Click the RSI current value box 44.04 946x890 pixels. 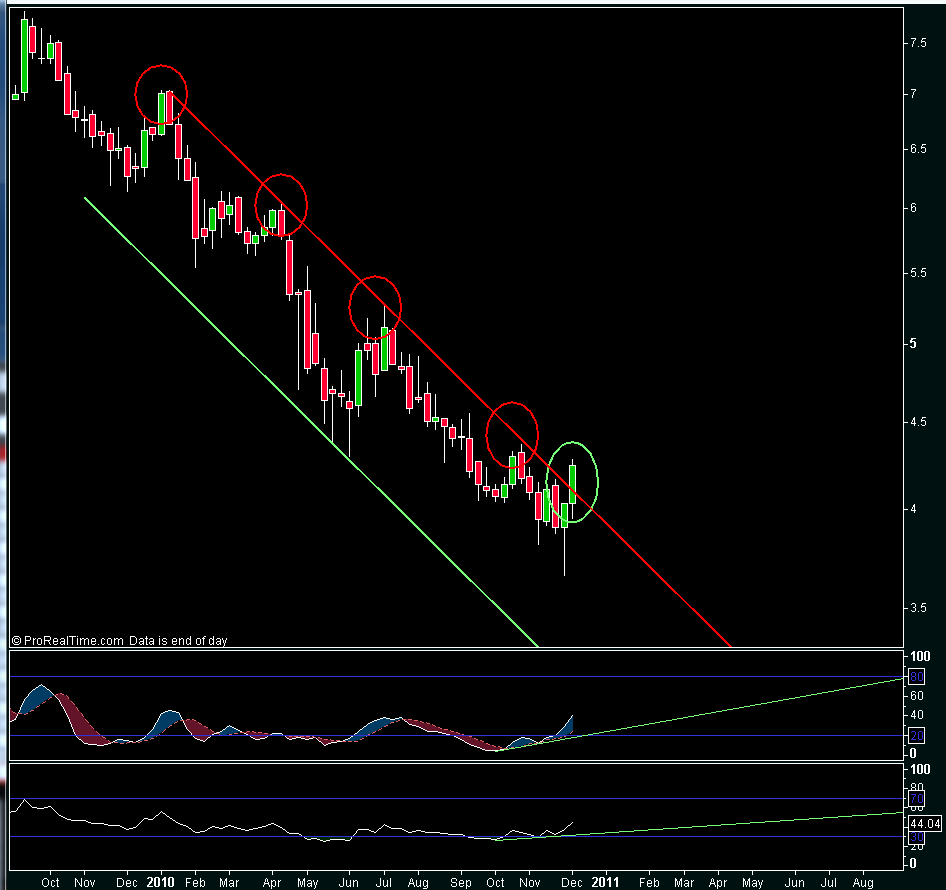[925, 824]
